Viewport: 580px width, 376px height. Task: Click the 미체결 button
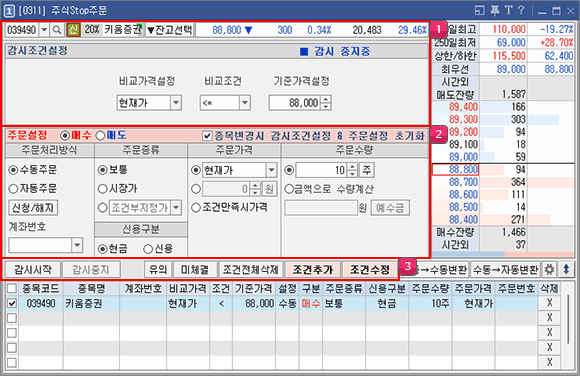[195, 269]
